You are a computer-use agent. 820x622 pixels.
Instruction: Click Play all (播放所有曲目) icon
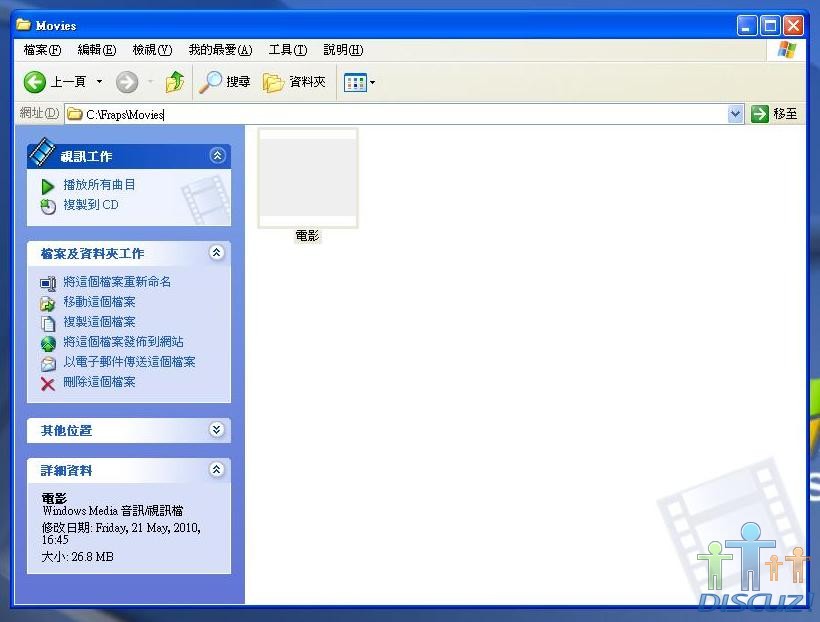coord(48,185)
